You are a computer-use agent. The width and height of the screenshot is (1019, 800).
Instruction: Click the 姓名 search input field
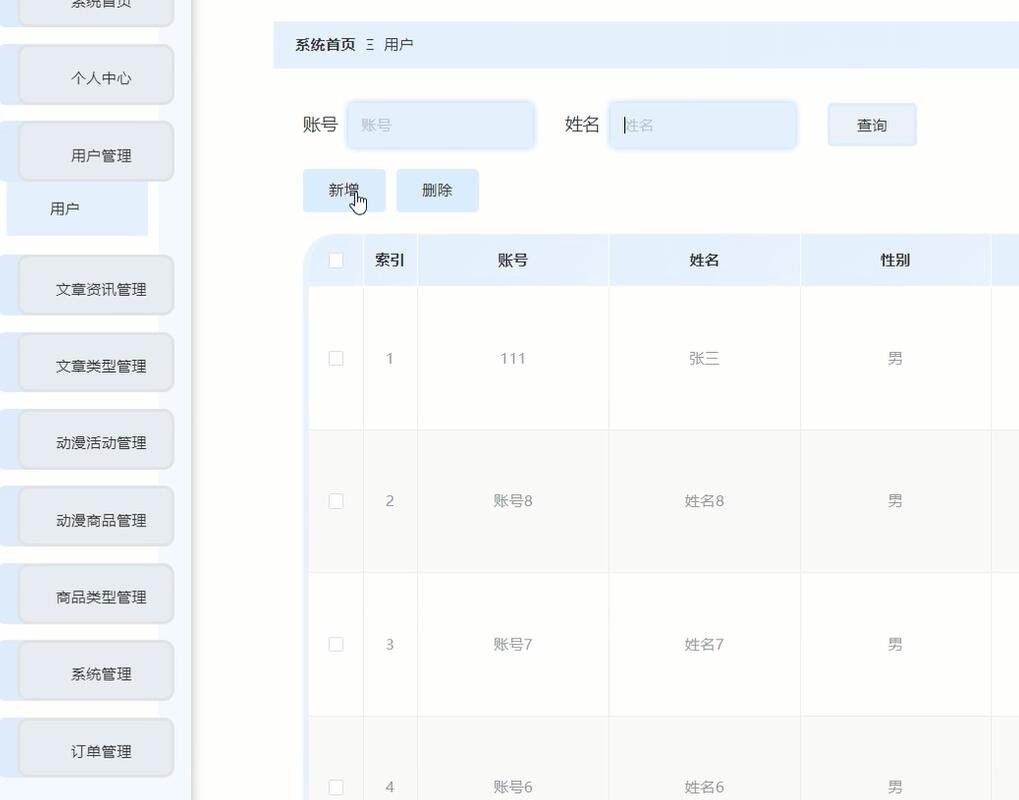tap(703, 124)
